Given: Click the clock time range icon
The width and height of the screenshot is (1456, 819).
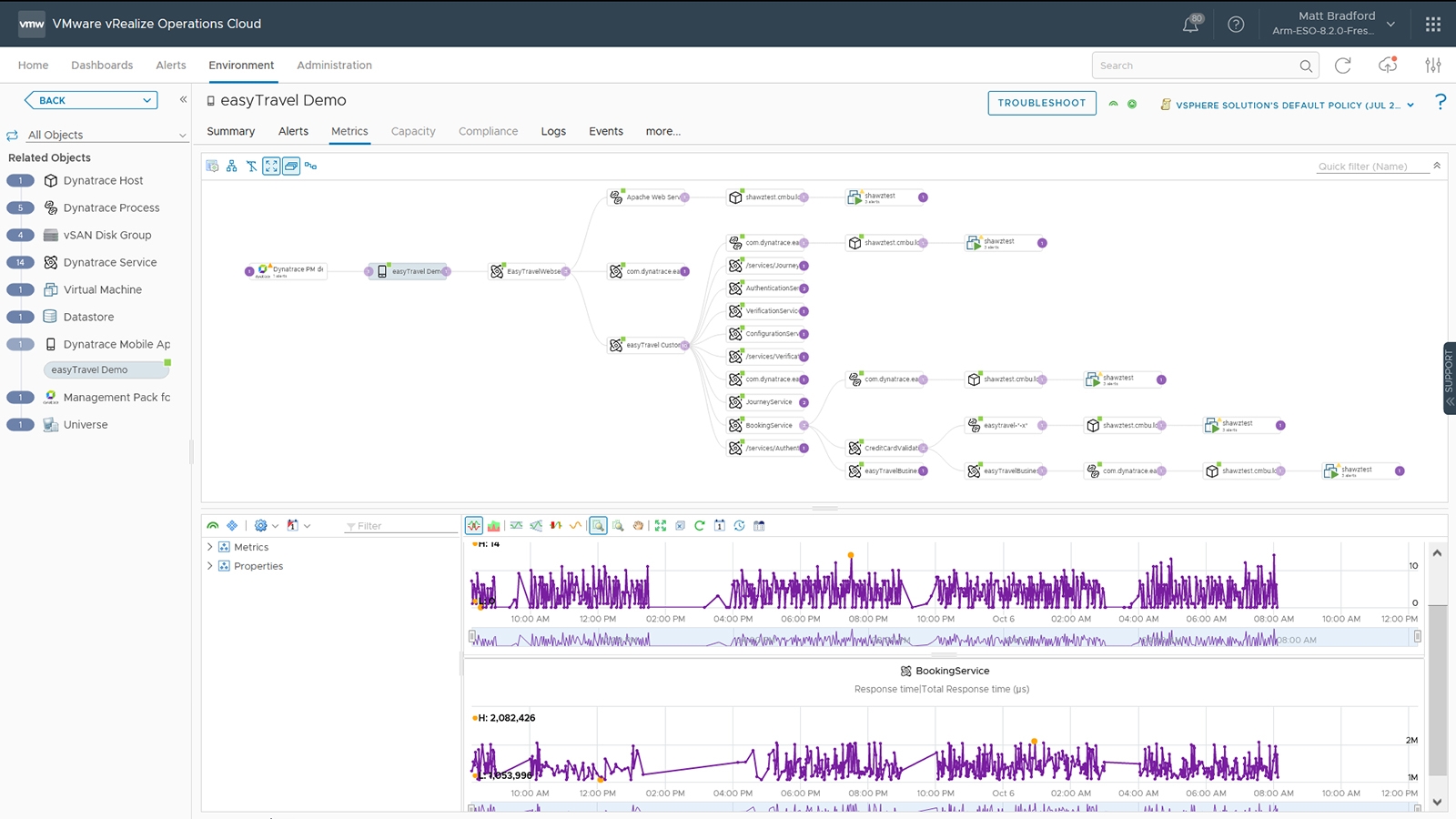Looking at the screenshot, I should click(x=739, y=525).
